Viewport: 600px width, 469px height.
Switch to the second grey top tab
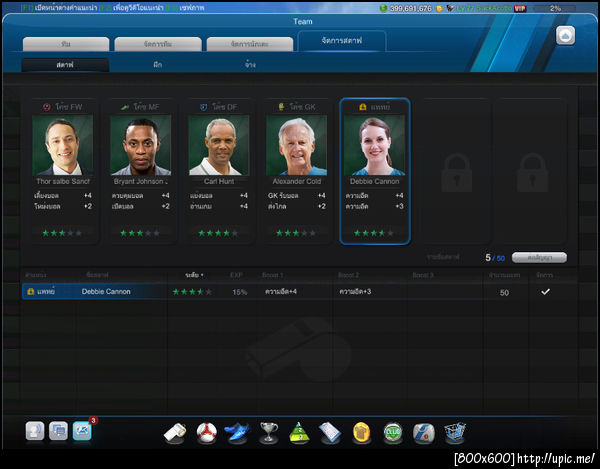coord(158,44)
